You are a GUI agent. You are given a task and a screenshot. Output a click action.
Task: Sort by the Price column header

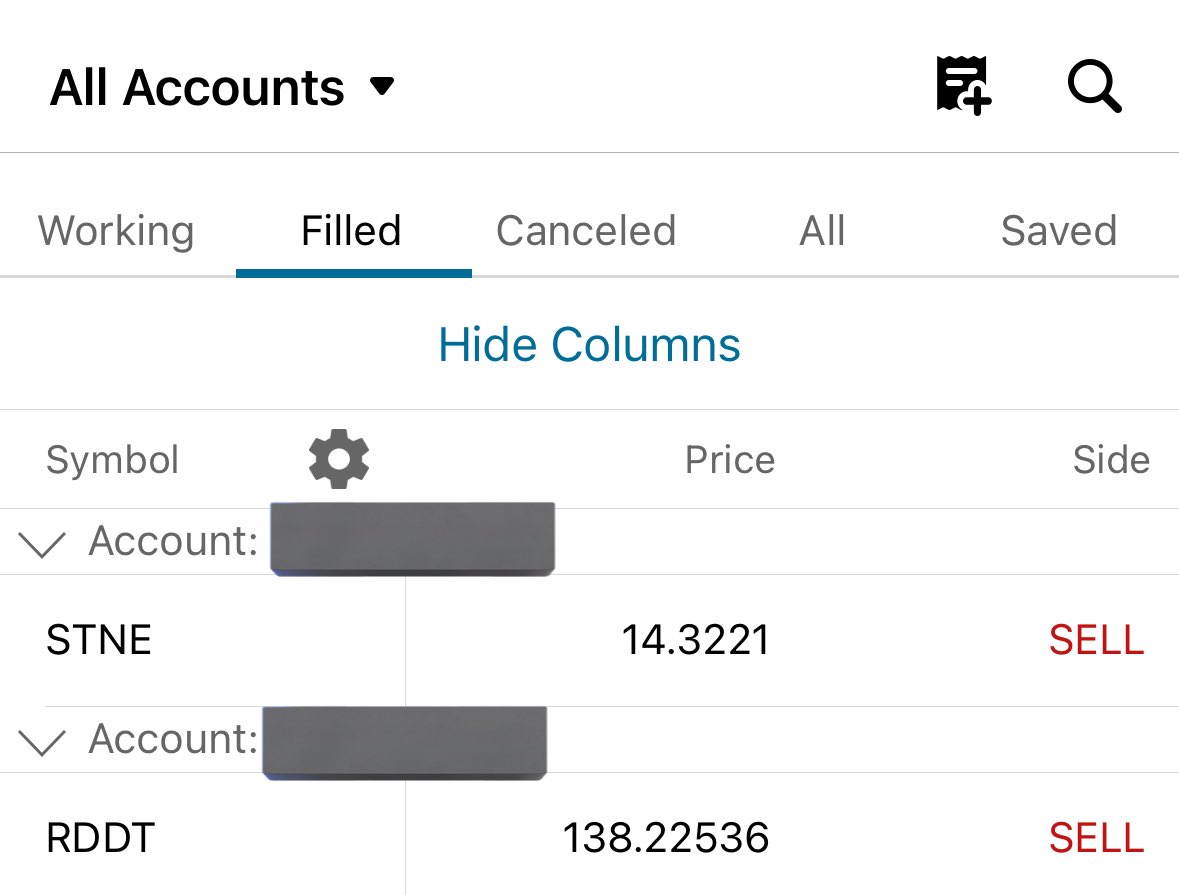point(729,460)
